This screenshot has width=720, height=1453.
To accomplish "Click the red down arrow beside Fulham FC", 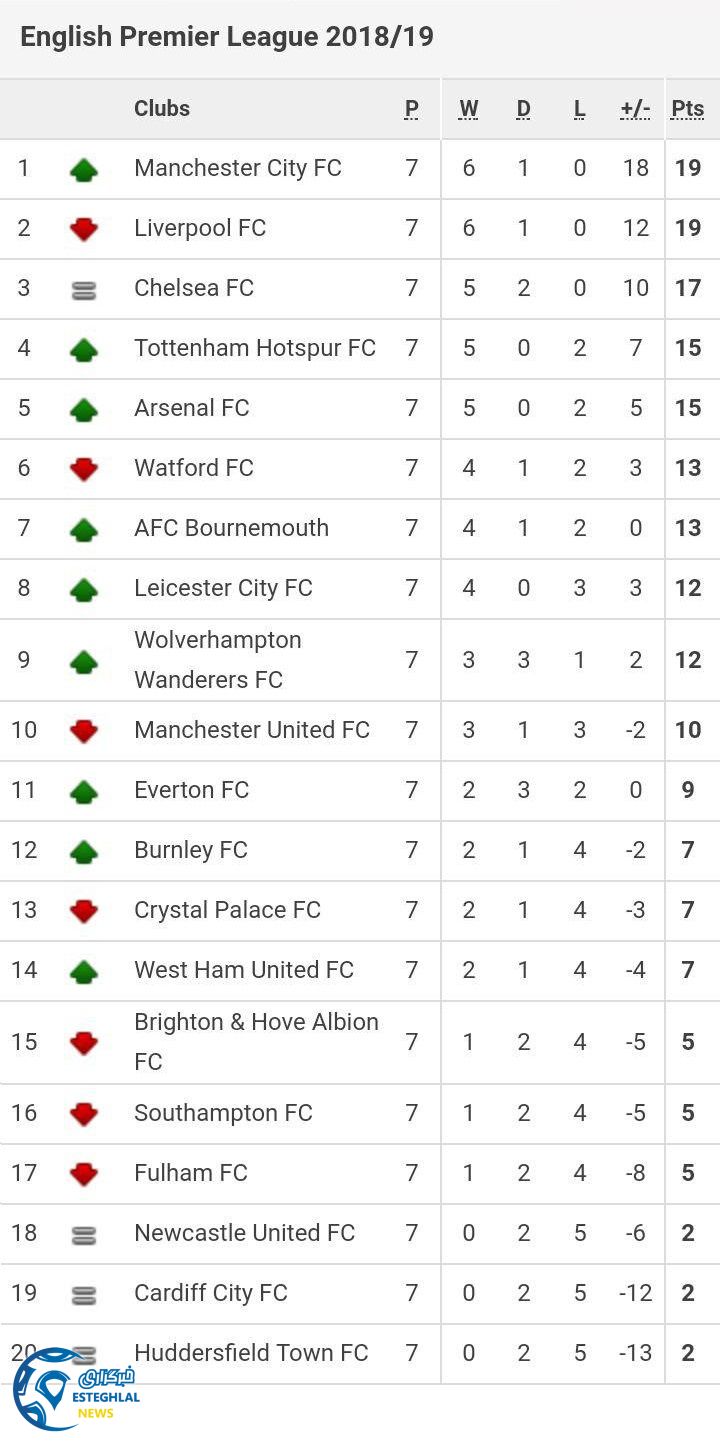I will tap(84, 1174).
